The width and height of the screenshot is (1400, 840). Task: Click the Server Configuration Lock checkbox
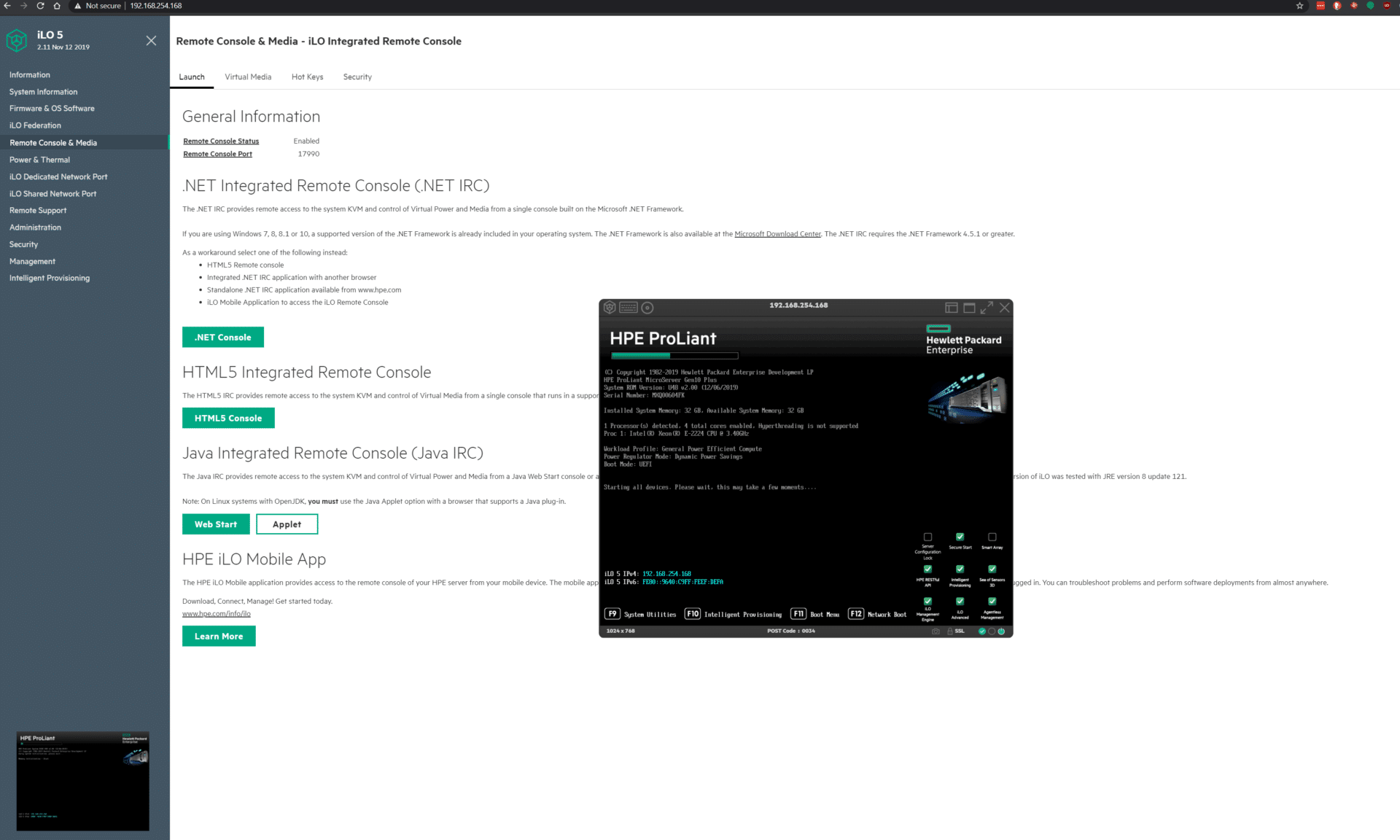point(927,537)
